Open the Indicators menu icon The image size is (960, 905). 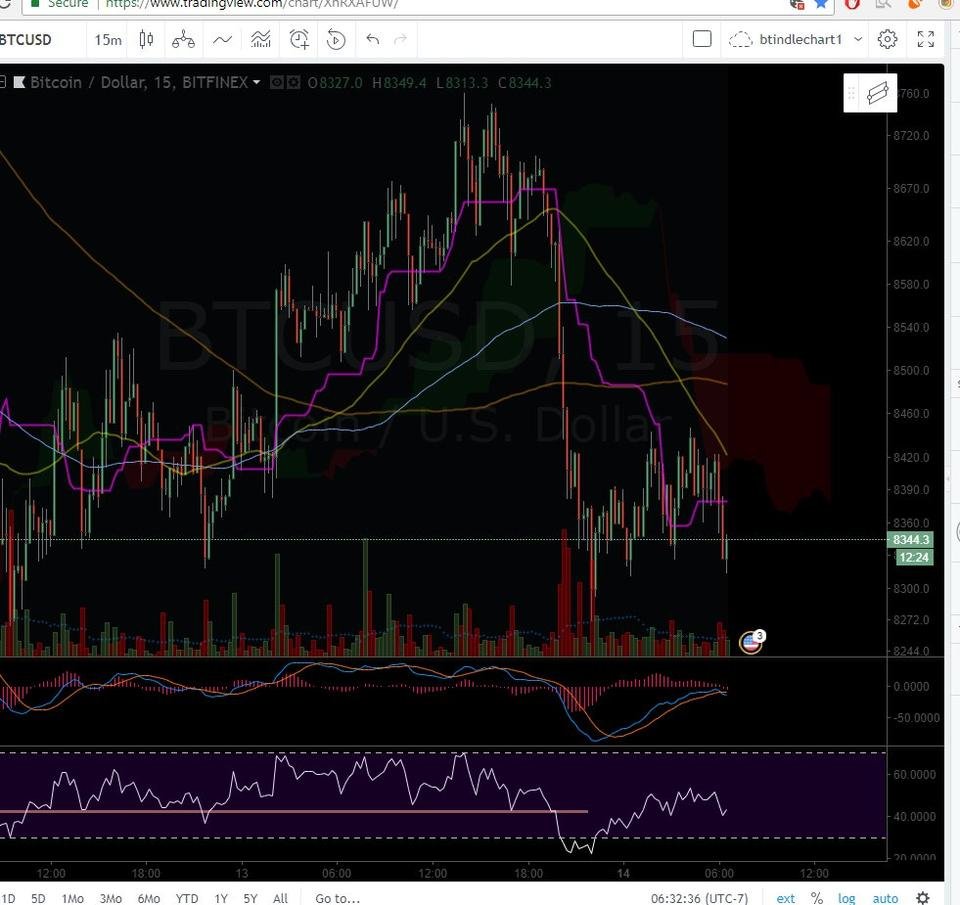pos(222,40)
